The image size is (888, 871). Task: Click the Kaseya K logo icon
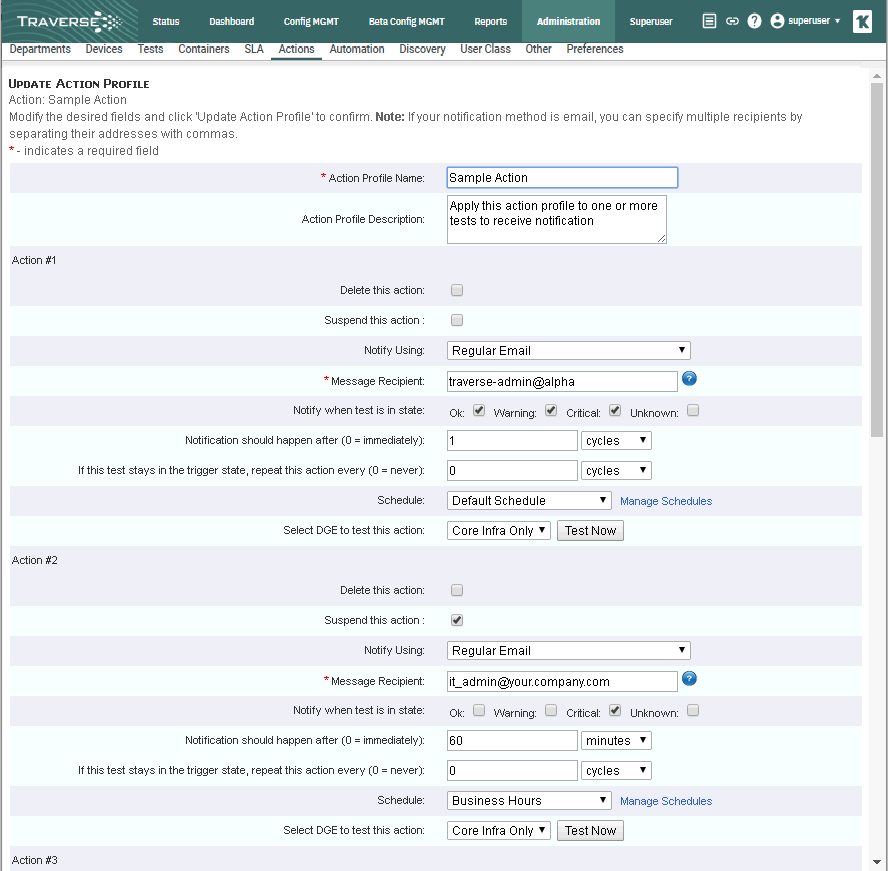862,22
